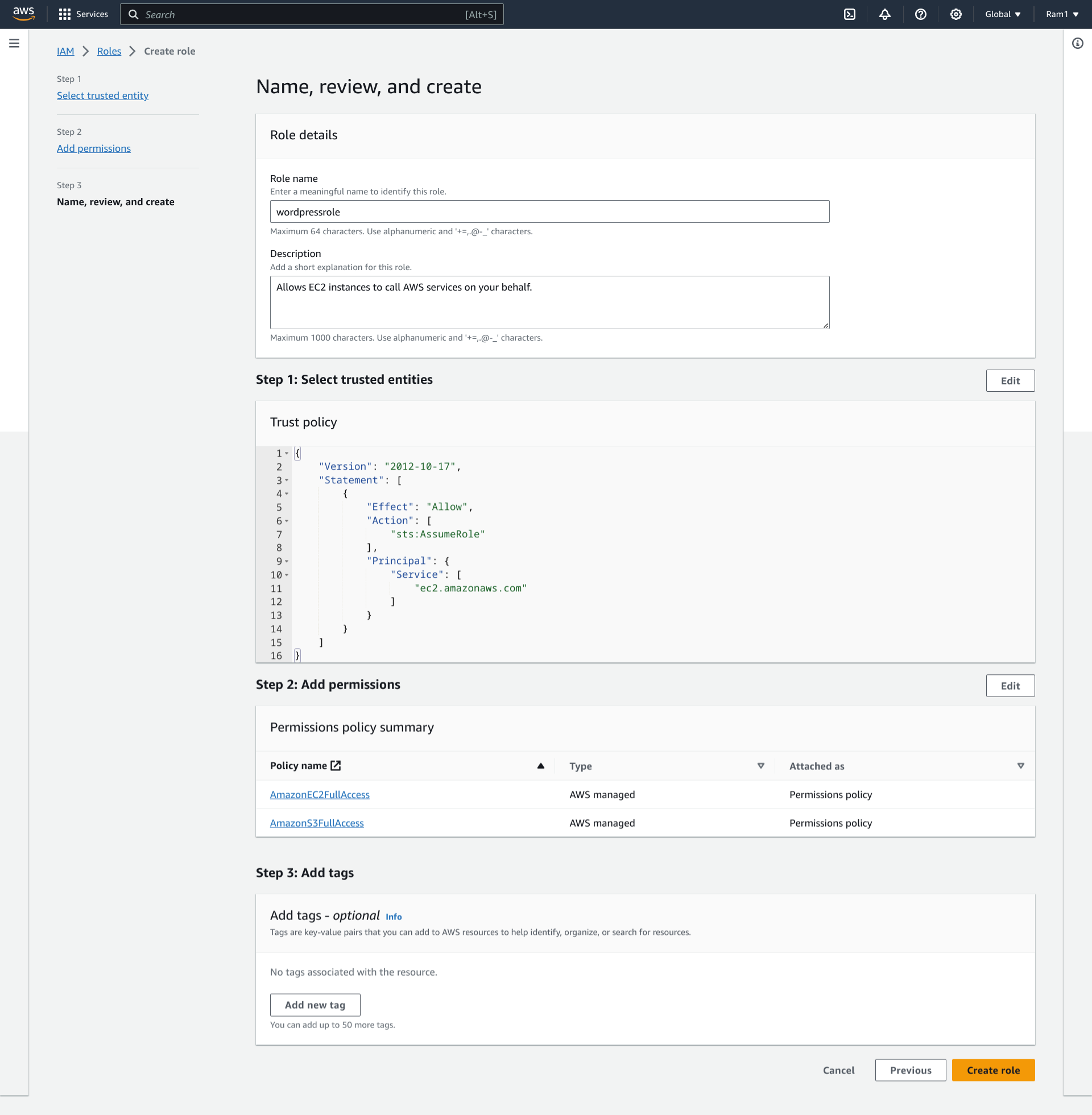This screenshot has width=1092, height=1115.
Task: Open the help question mark icon
Action: [920, 14]
